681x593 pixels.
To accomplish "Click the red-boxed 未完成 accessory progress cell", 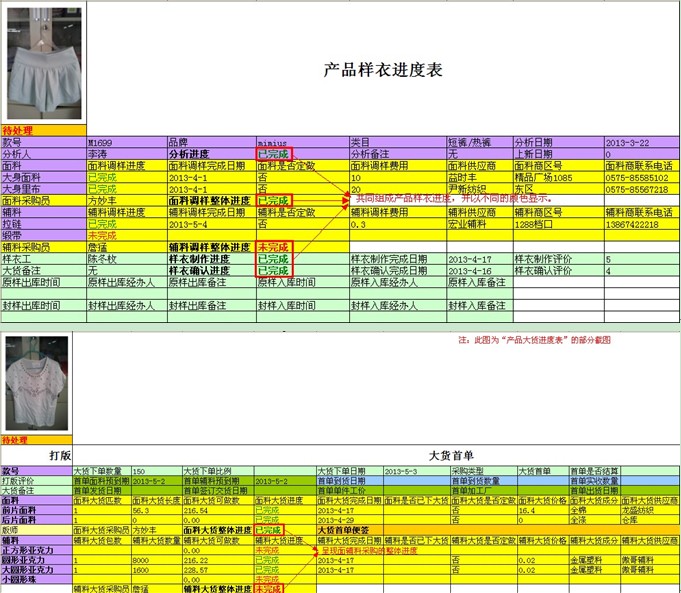I will (274, 246).
